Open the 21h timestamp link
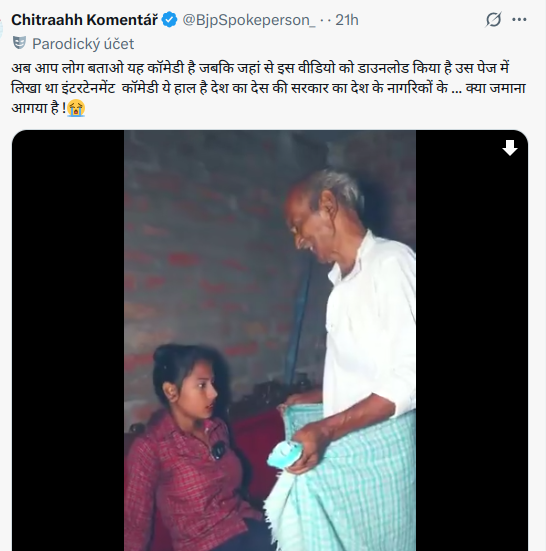 click(x=347, y=20)
